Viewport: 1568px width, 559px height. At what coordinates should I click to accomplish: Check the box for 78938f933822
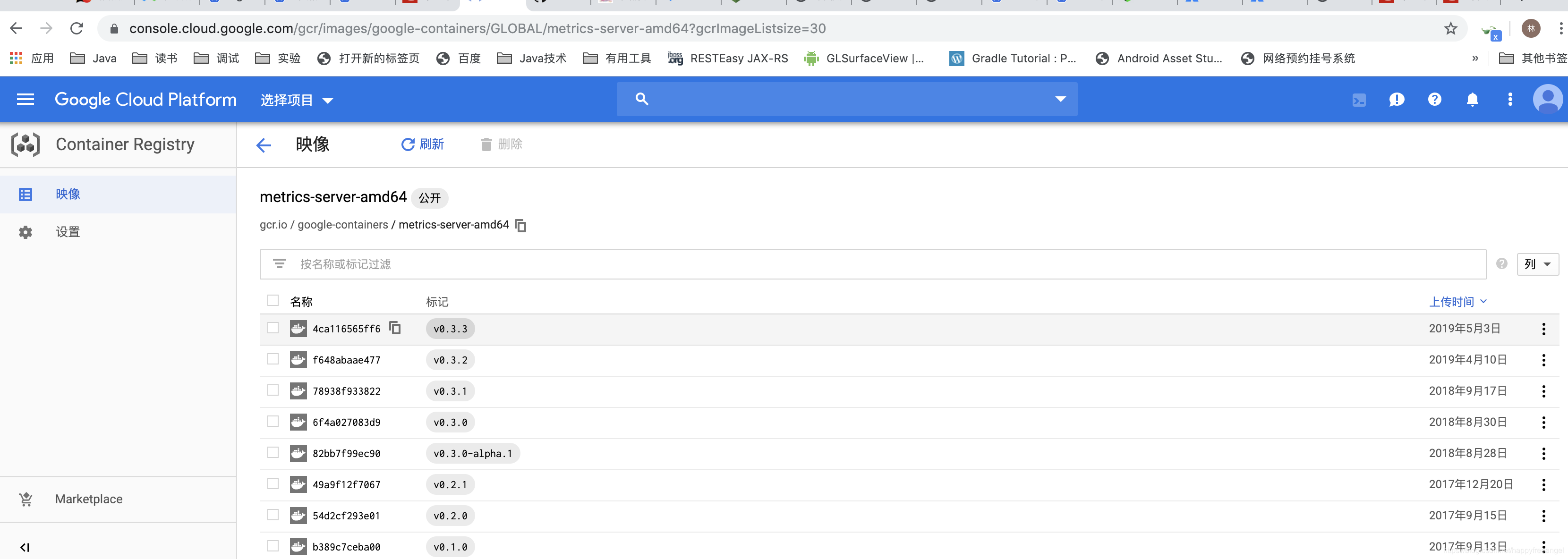point(273,390)
